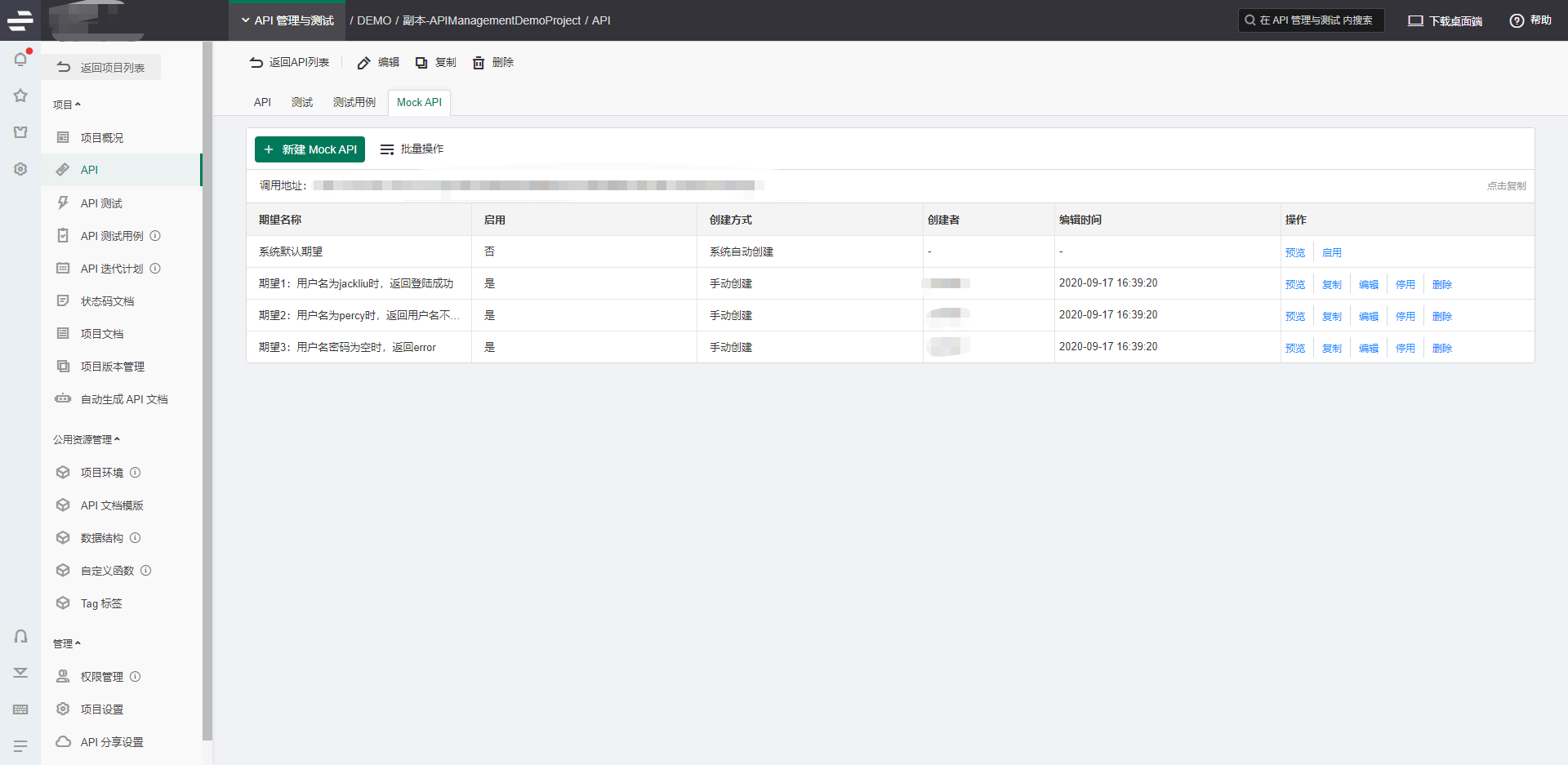Click 删除 for 期望3 error row

click(1441, 348)
